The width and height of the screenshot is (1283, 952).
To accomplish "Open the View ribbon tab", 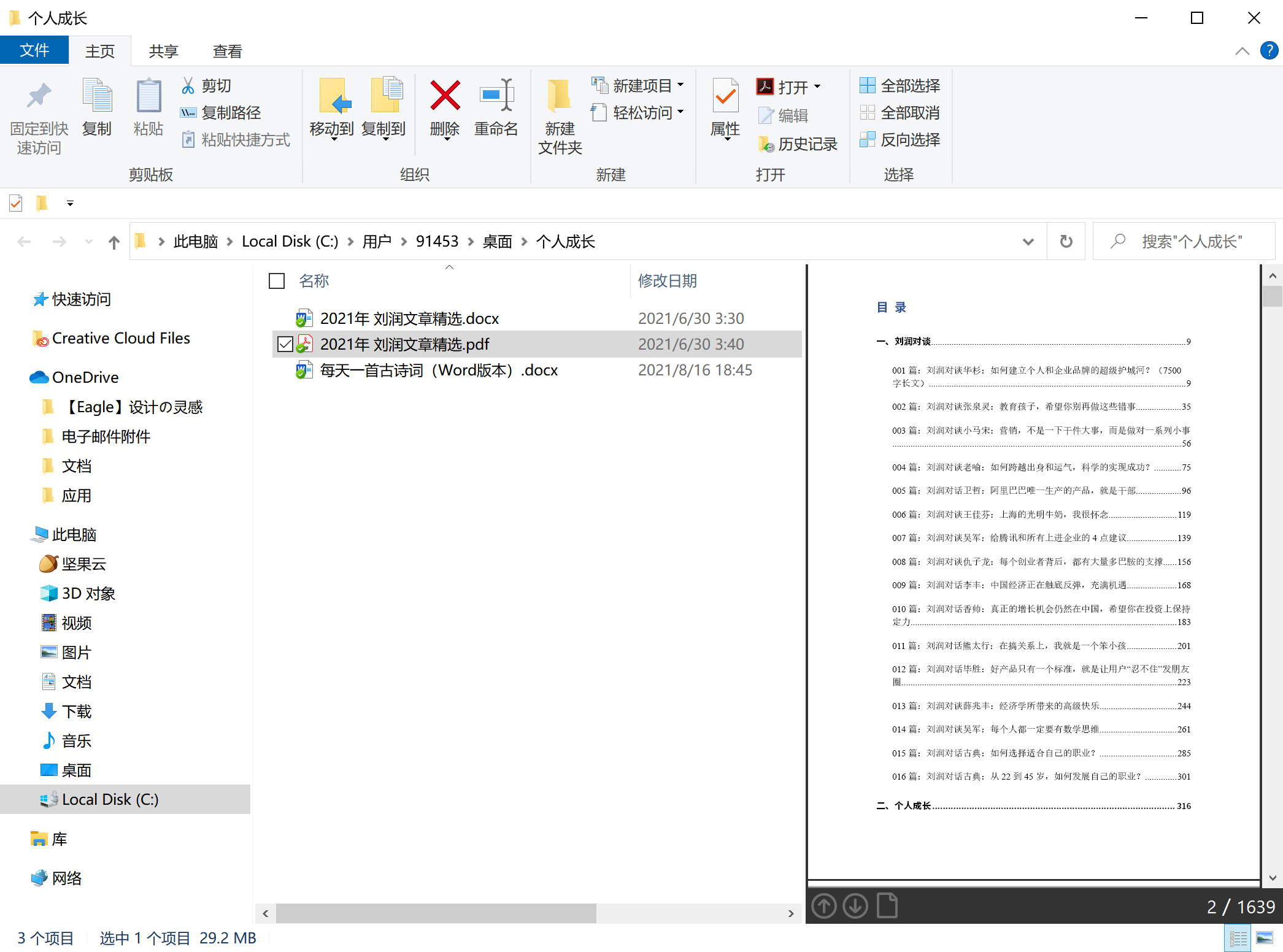I will point(227,52).
